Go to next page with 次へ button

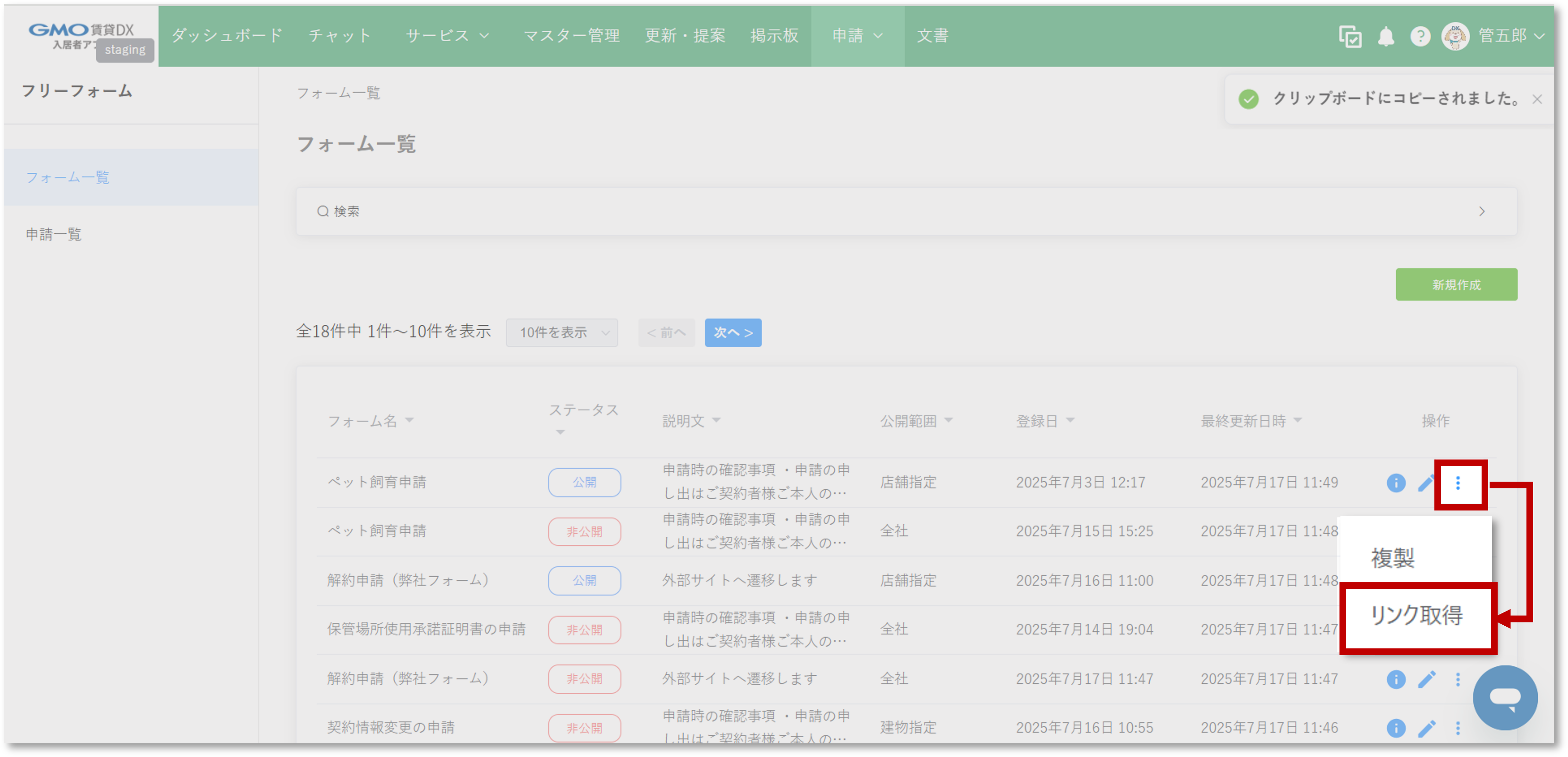[732, 332]
